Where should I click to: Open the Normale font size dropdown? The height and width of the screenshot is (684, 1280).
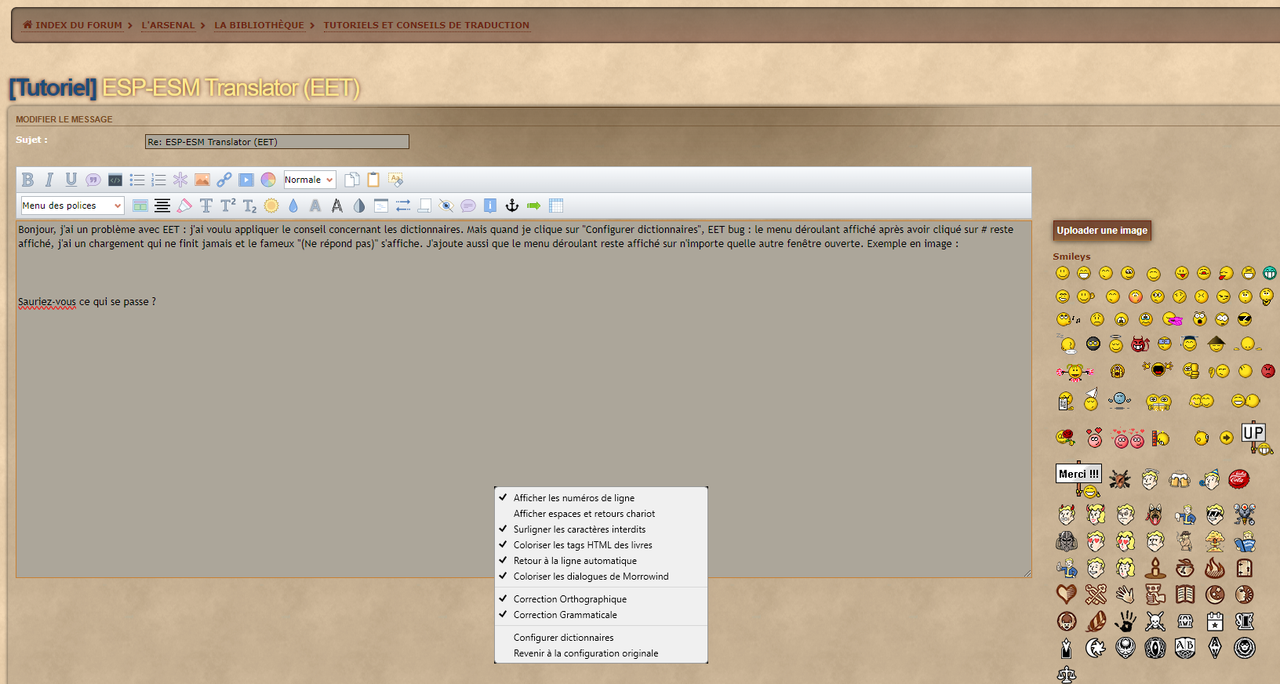310,180
